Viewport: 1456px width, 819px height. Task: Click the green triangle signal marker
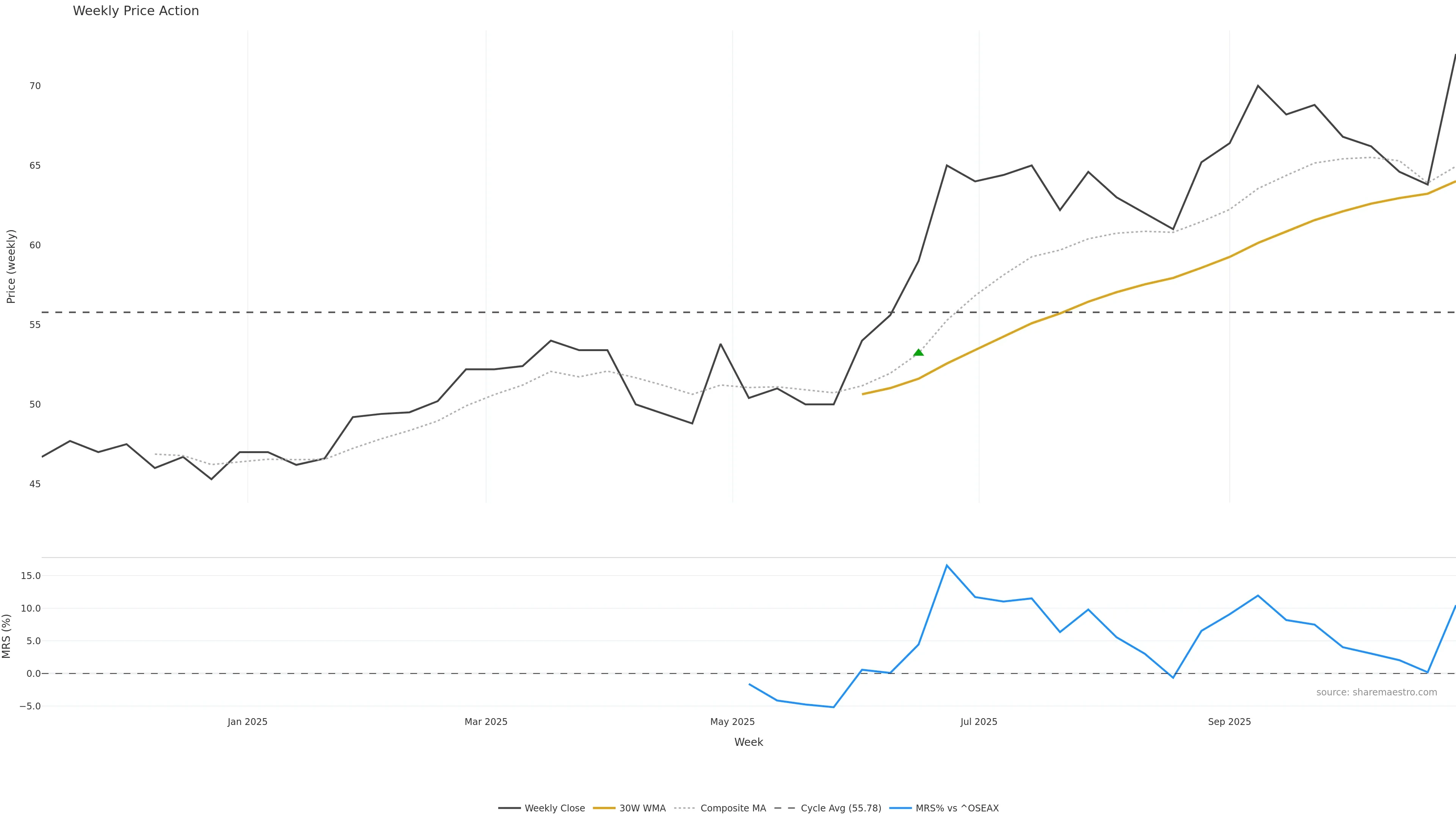tap(918, 353)
